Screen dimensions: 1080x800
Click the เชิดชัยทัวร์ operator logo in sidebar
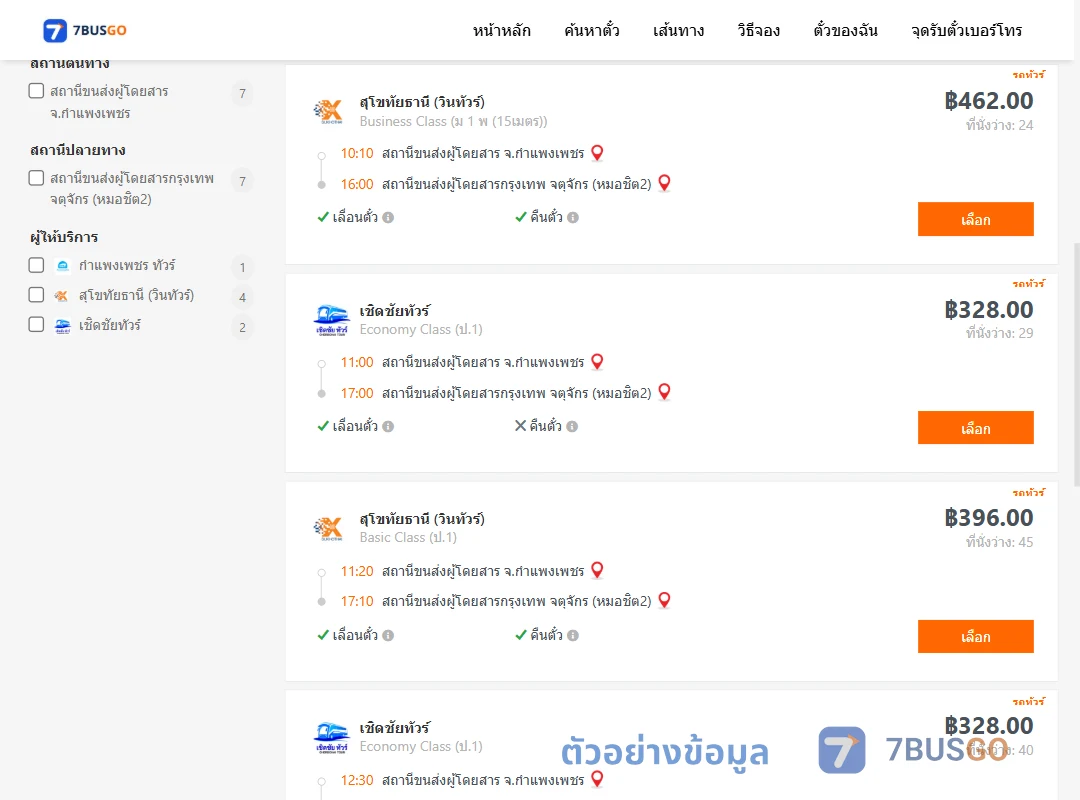tap(63, 325)
